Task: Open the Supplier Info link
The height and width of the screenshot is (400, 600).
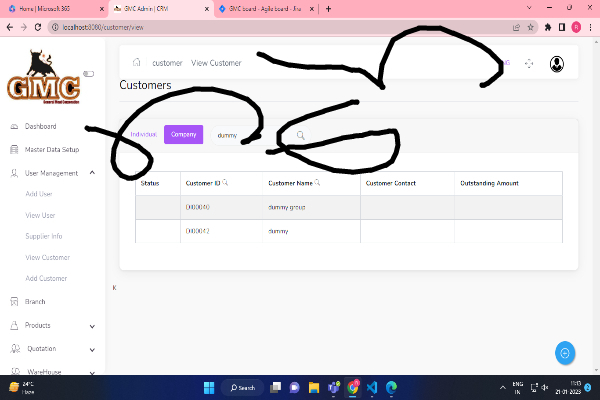Action: pos(44,236)
